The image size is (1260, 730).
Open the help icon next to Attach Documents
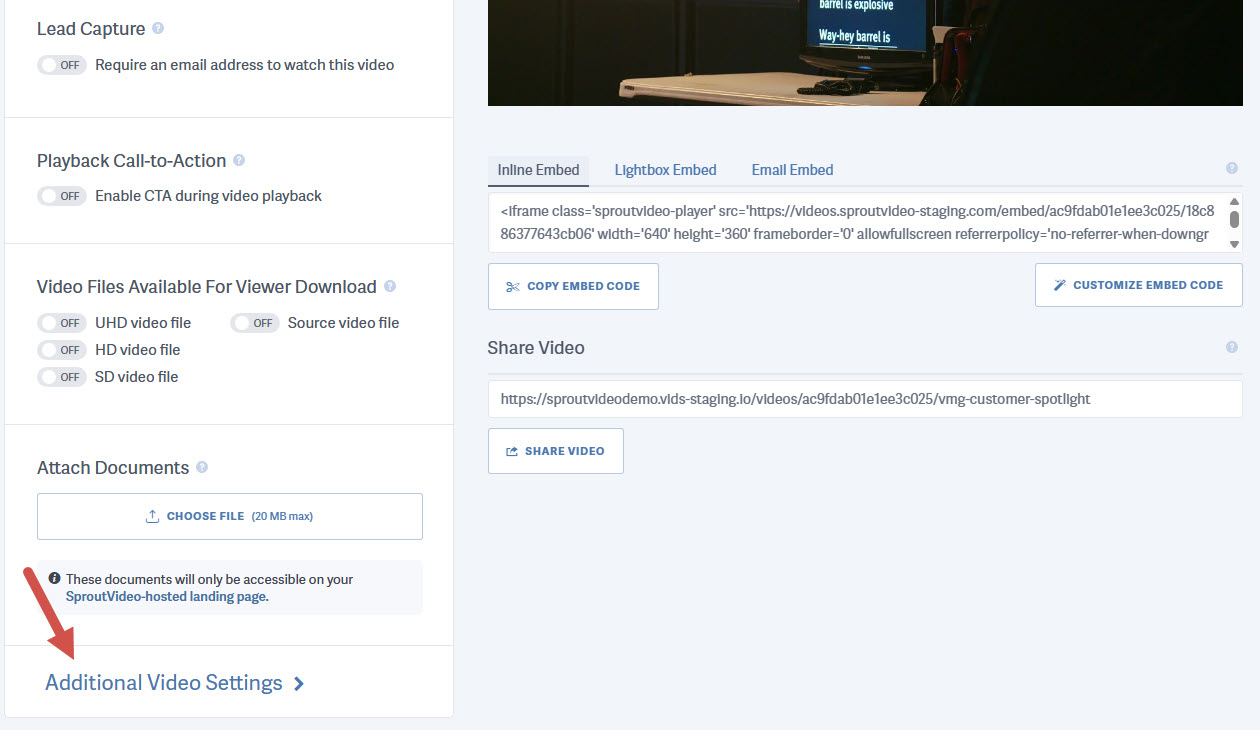pyautogui.click(x=202, y=467)
